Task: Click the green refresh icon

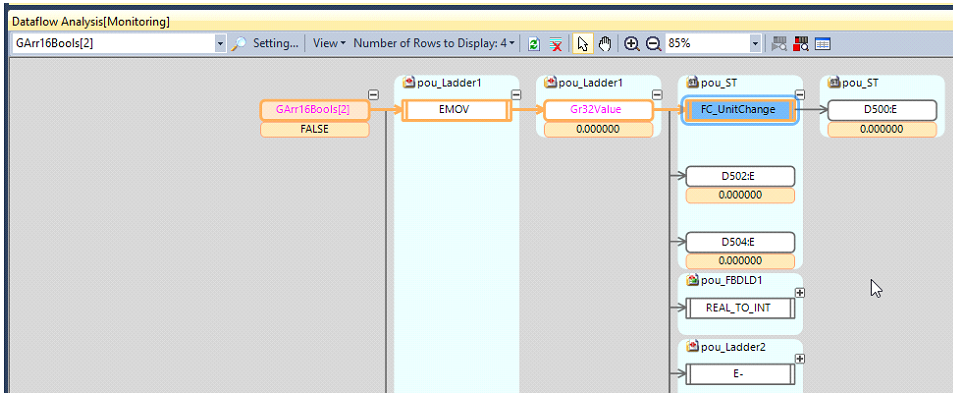Action: [534, 44]
